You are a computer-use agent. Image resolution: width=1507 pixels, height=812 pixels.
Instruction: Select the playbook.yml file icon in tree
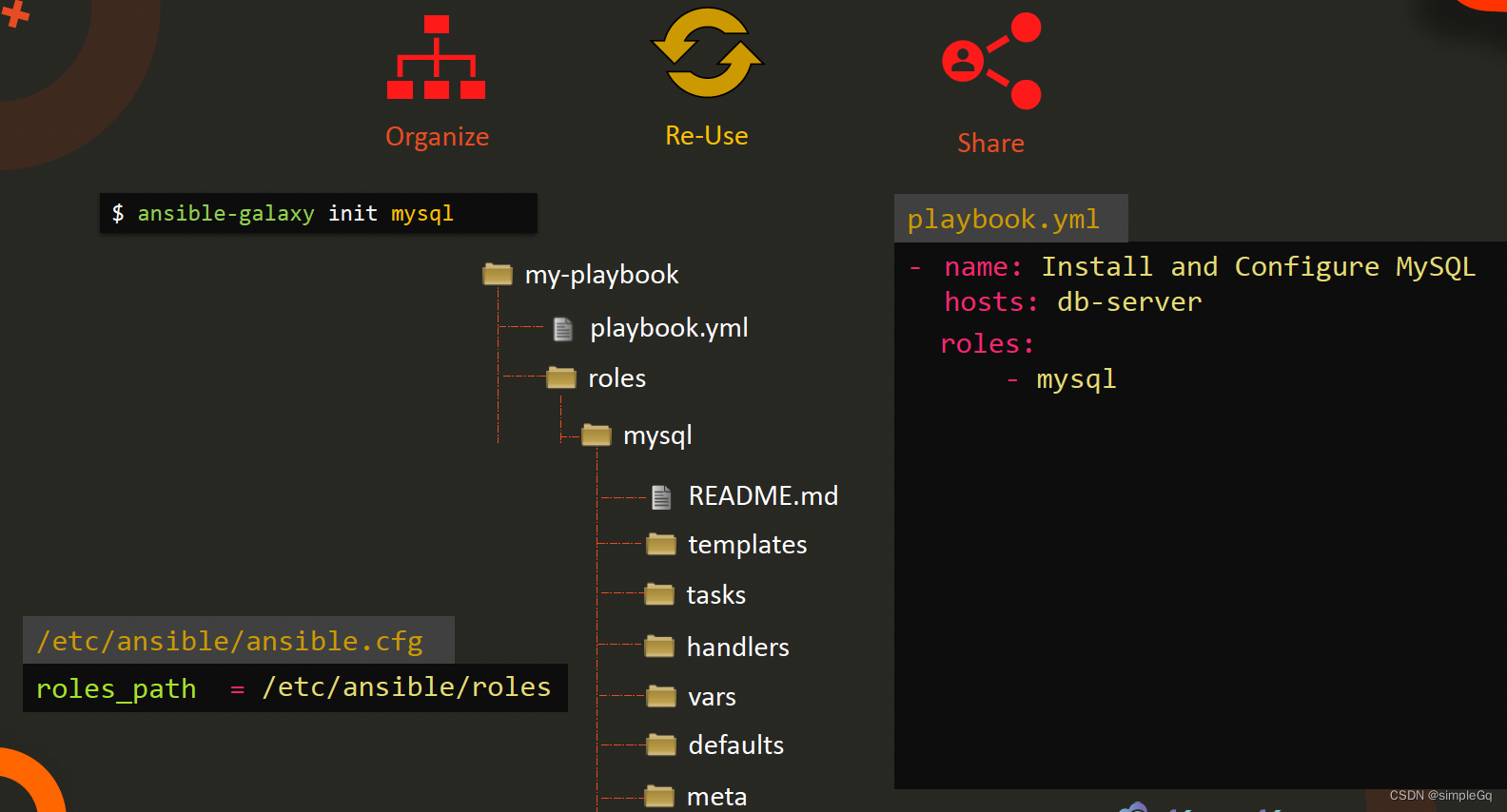tap(563, 329)
